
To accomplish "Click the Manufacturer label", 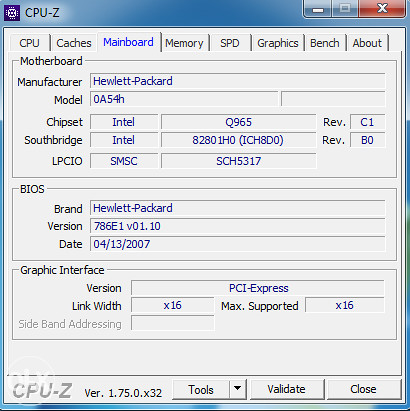I will (x=50, y=82).
